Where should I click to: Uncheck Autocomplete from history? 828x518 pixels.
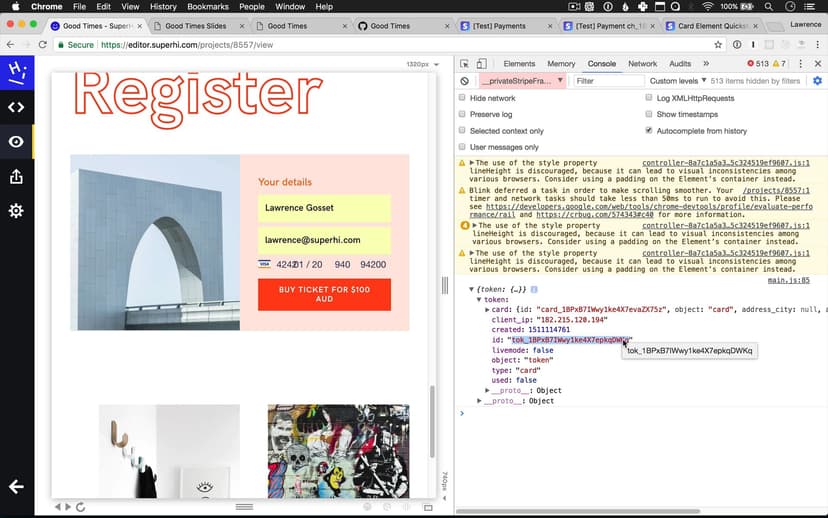(x=649, y=131)
